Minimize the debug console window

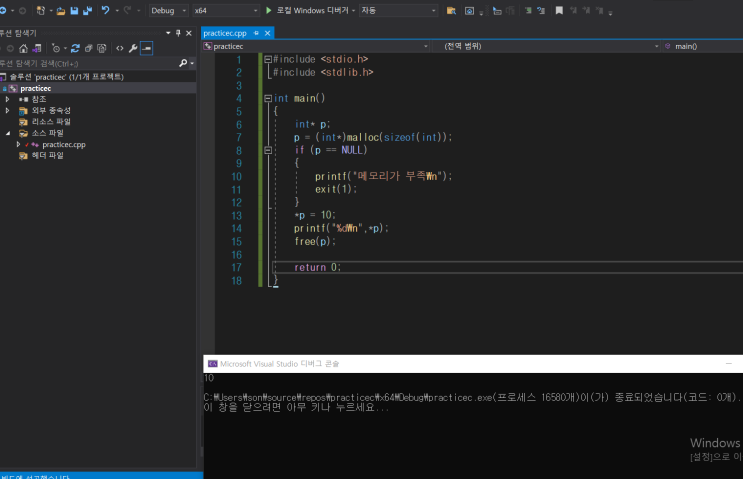[729, 363]
